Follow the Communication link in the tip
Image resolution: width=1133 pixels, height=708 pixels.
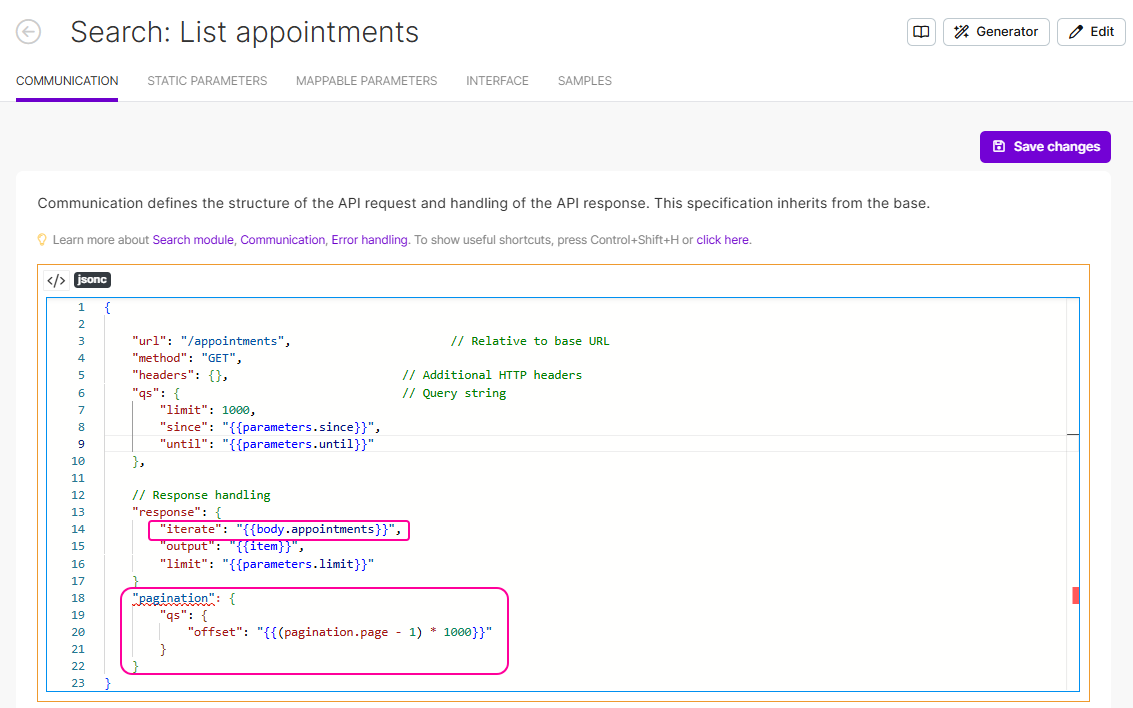click(282, 240)
